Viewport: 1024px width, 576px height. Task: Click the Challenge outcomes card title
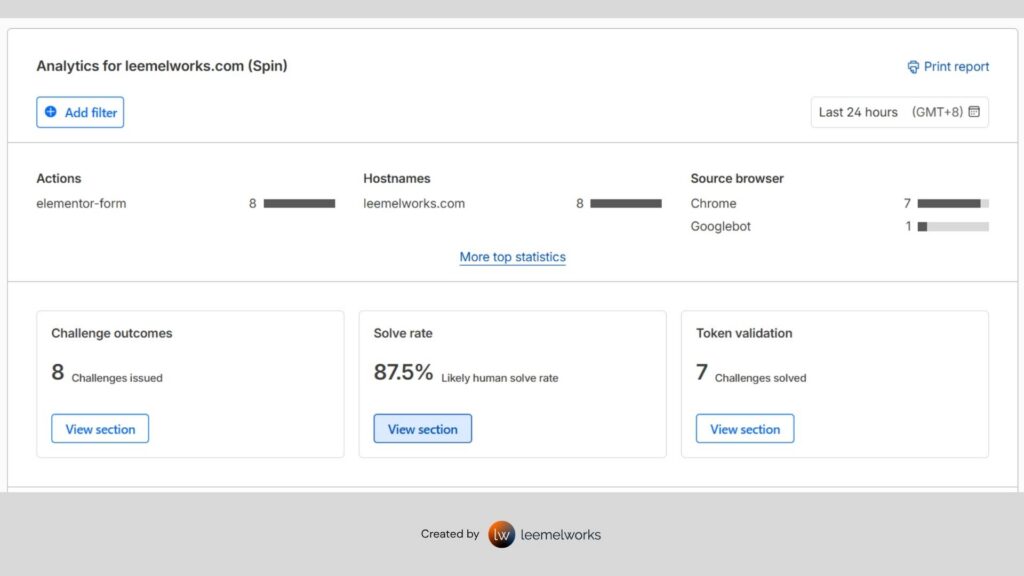pos(112,333)
